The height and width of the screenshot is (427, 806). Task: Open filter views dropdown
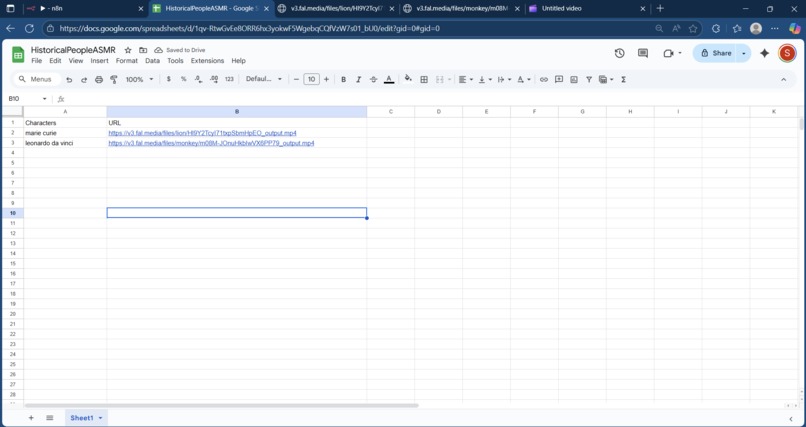click(x=606, y=80)
